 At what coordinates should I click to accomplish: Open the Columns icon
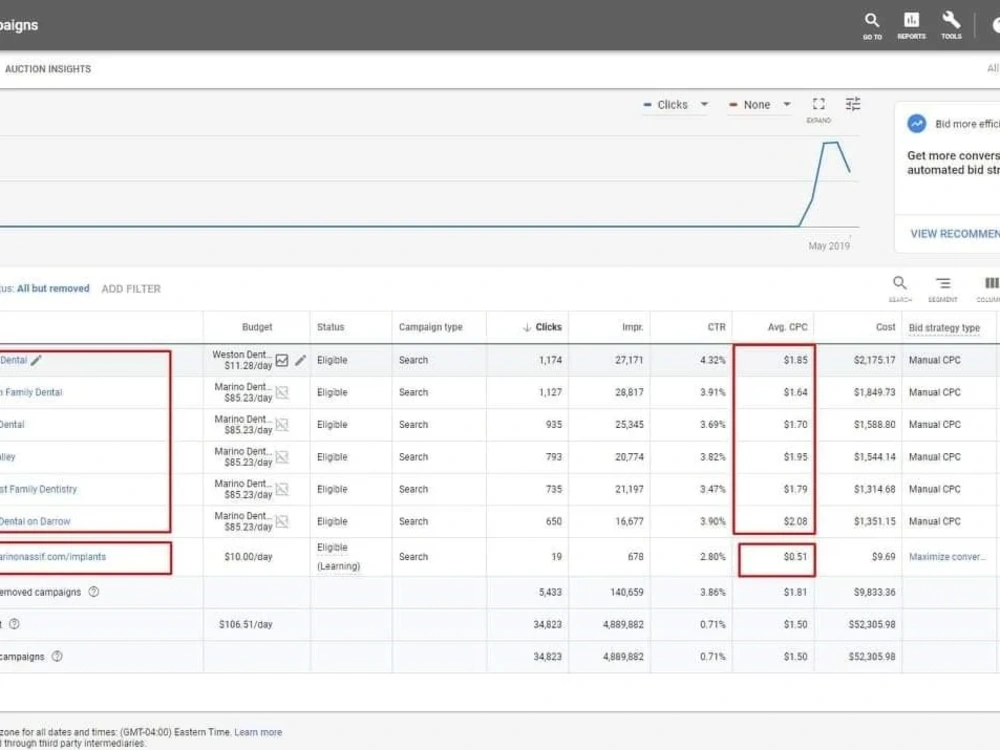coord(991,283)
